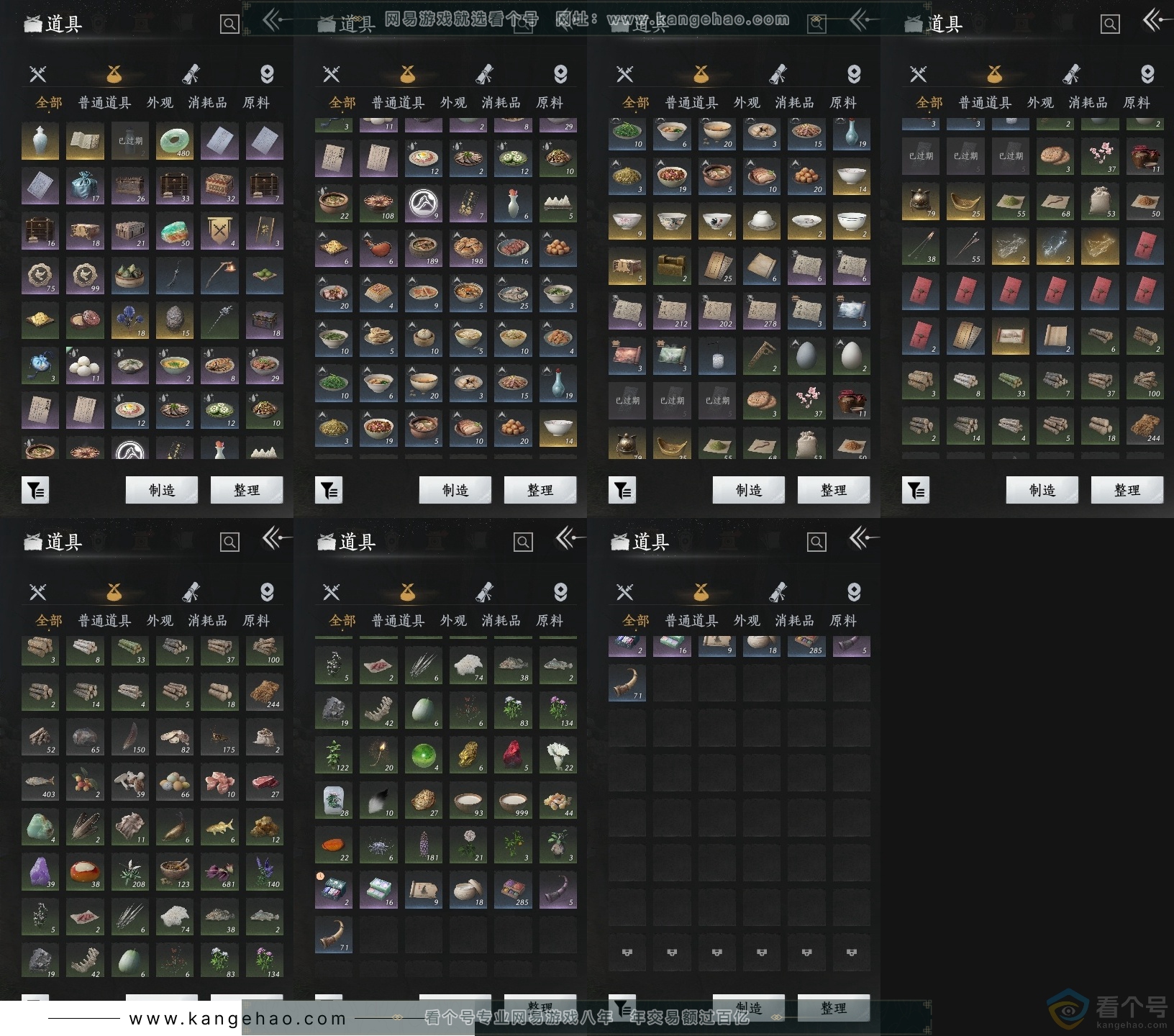Image resolution: width=1174 pixels, height=1036 pixels.
Task: Pick the ornate chest with count 32
Action: coord(219,186)
